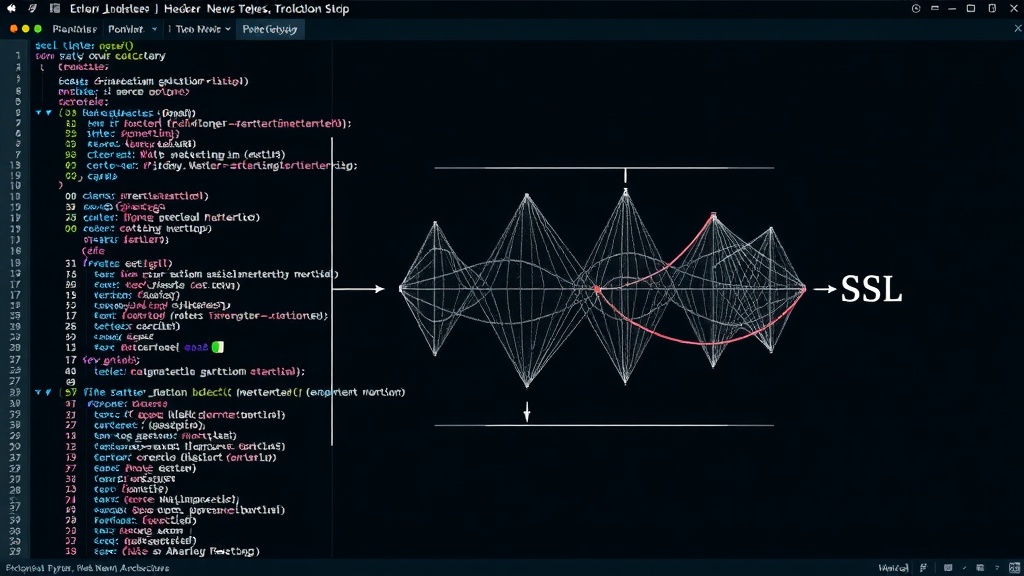This screenshot has height=576, width=1024.
Task: Click the square panel icon in the status bar
Action: coord(948,568)
